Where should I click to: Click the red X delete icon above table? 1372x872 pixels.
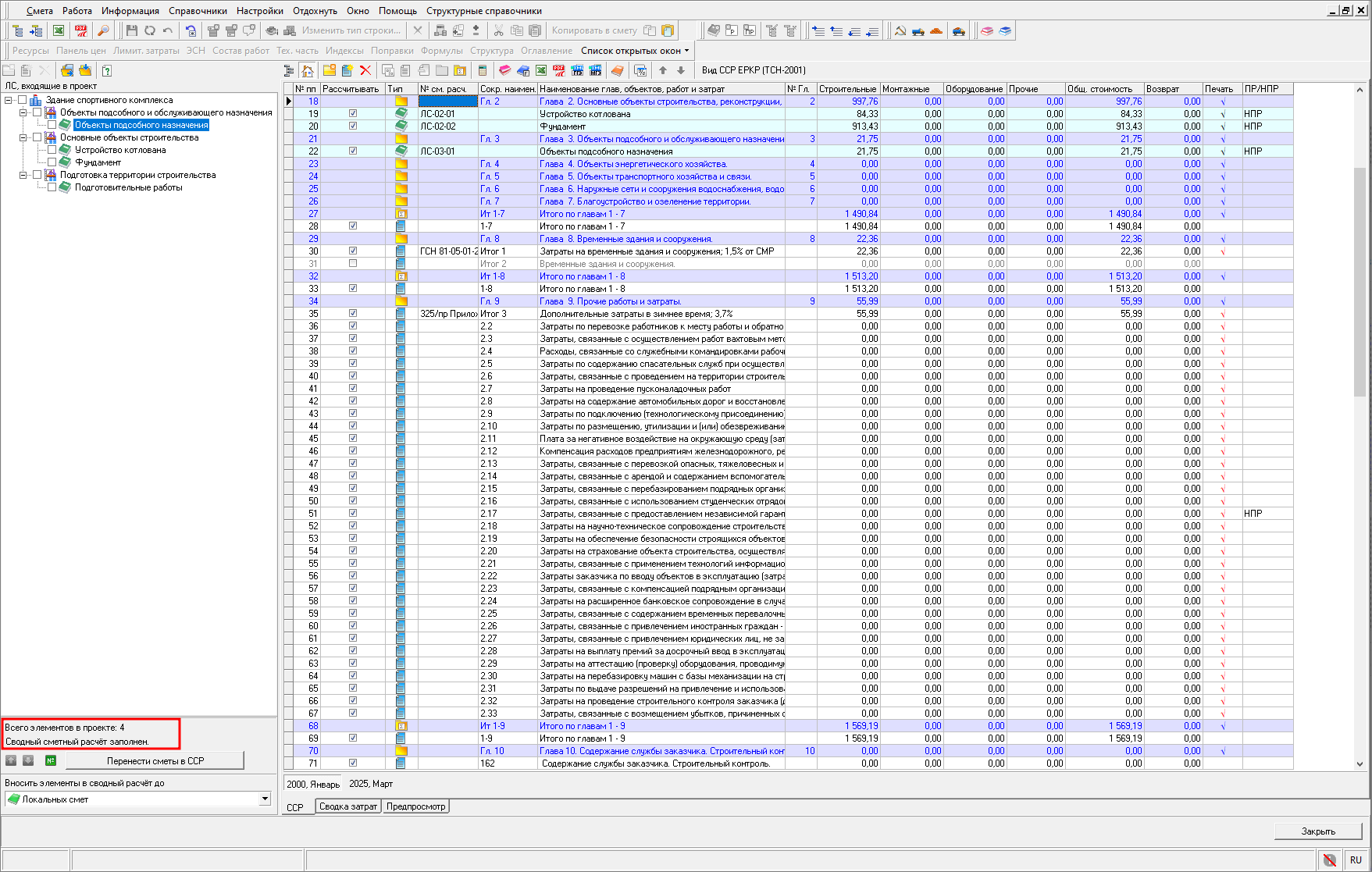point(365,70)
